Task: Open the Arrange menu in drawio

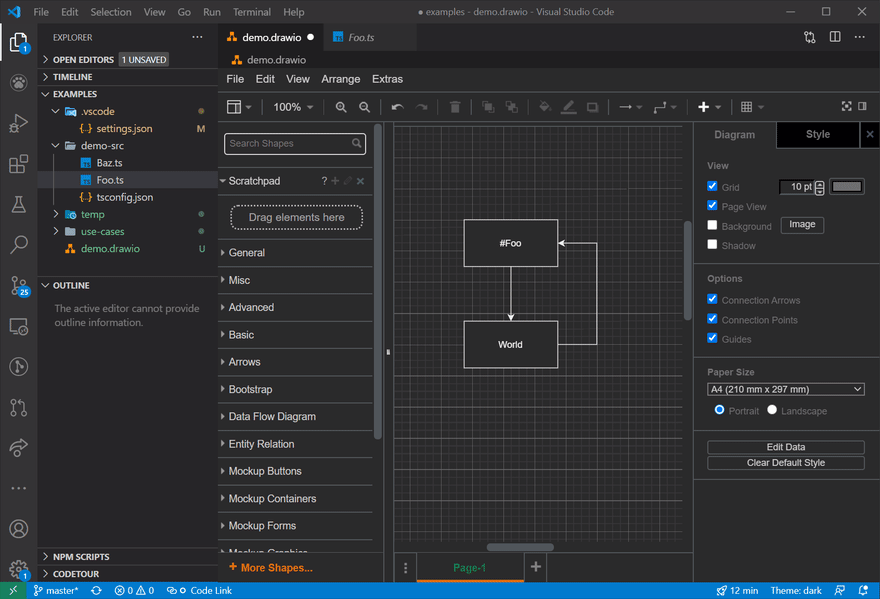Action: pyautogui.click(x=341, y=78)
